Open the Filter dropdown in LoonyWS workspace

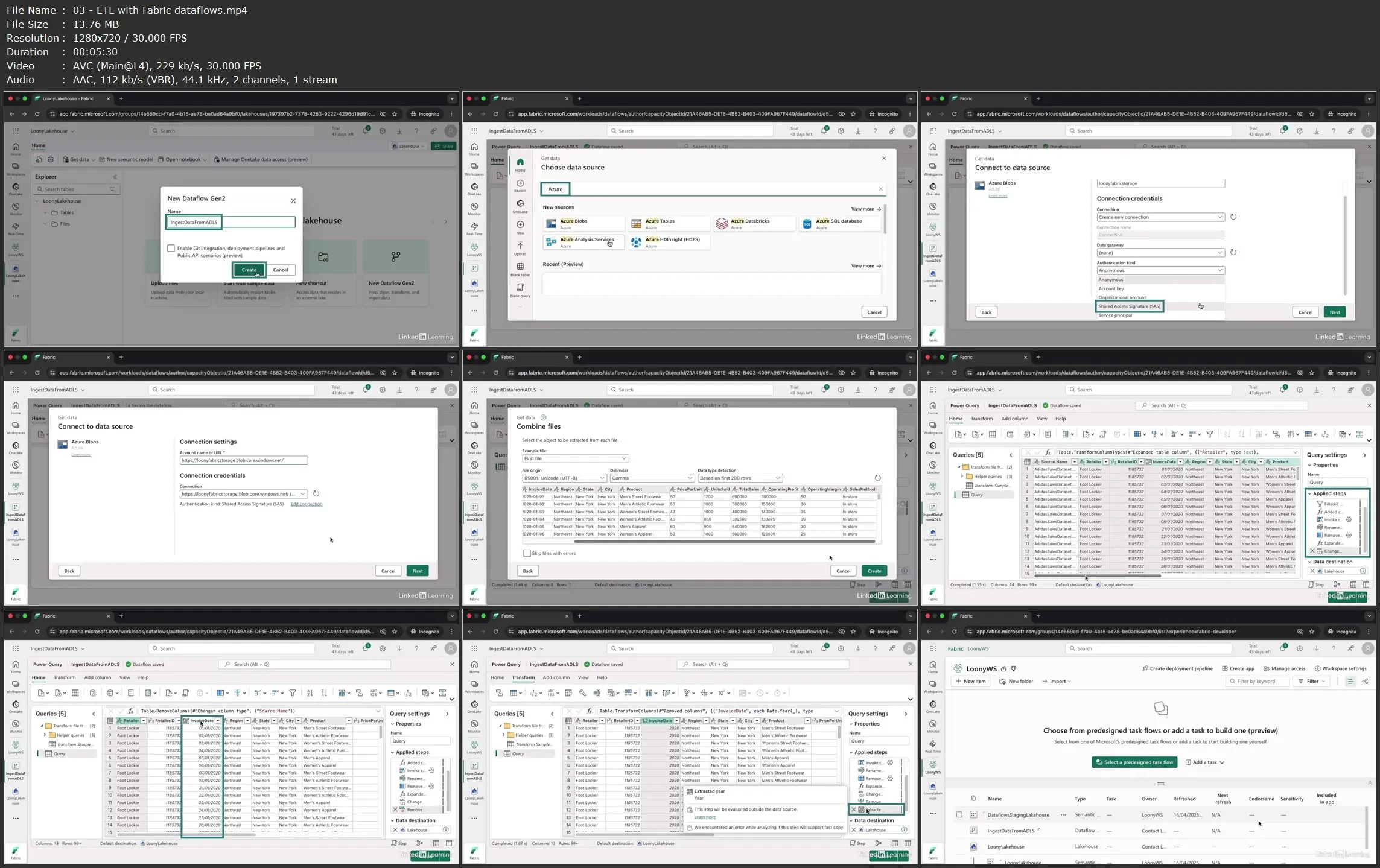(x=1311, y=681)
